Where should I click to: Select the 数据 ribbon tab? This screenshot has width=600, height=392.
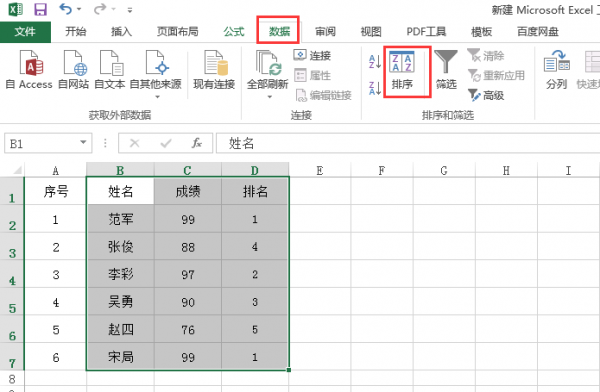[278, 31]
